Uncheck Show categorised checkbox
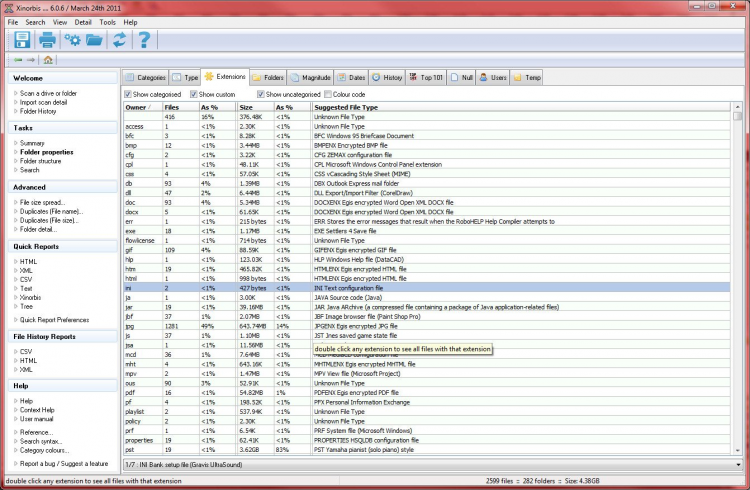Viewport: 750px width, 490px height. (x=127, y=93)
